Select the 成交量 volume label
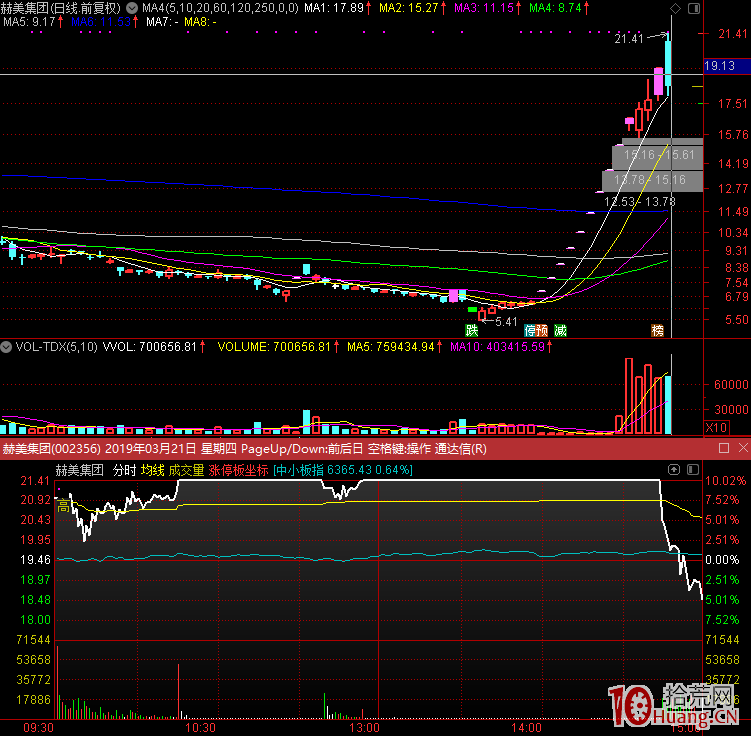Image resolution: width=751 pixels, height=736 pixels. [186, 470]
